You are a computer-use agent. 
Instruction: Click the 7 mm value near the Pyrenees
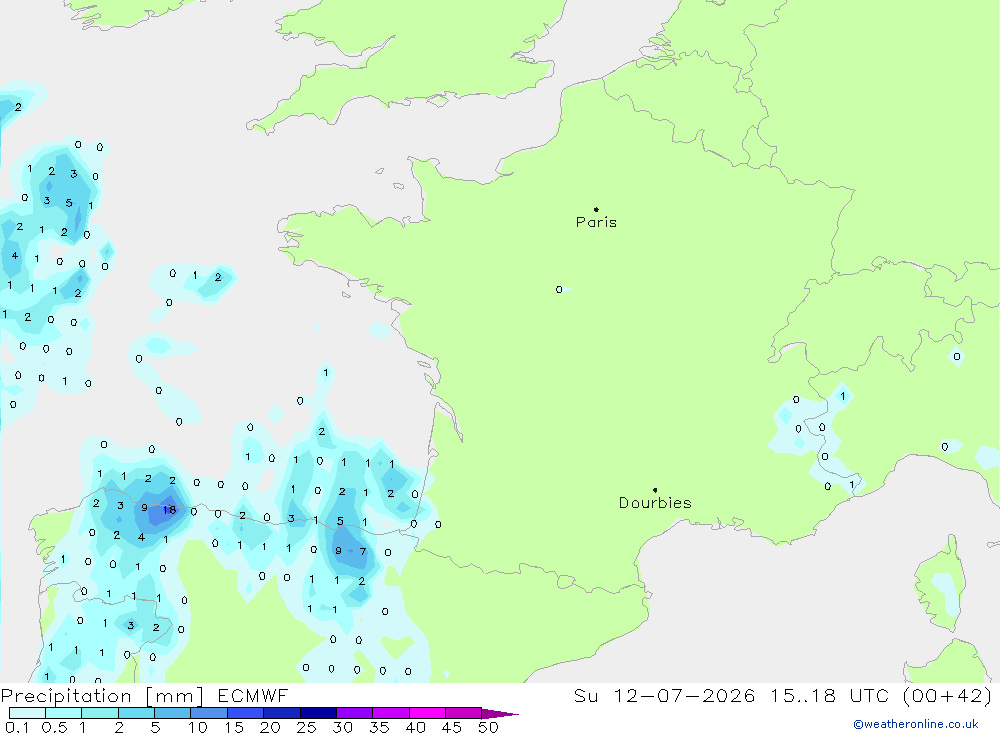tap(363, 552)
